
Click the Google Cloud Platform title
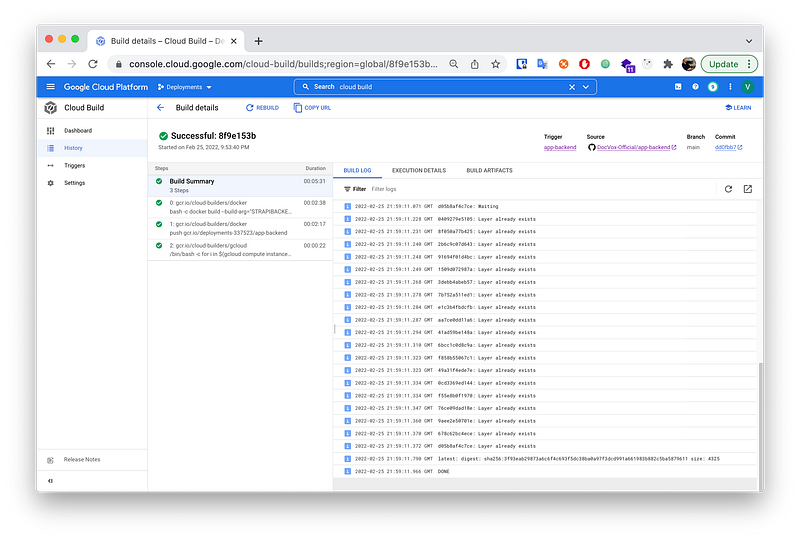pyautogui.click(x=106, y=87)
